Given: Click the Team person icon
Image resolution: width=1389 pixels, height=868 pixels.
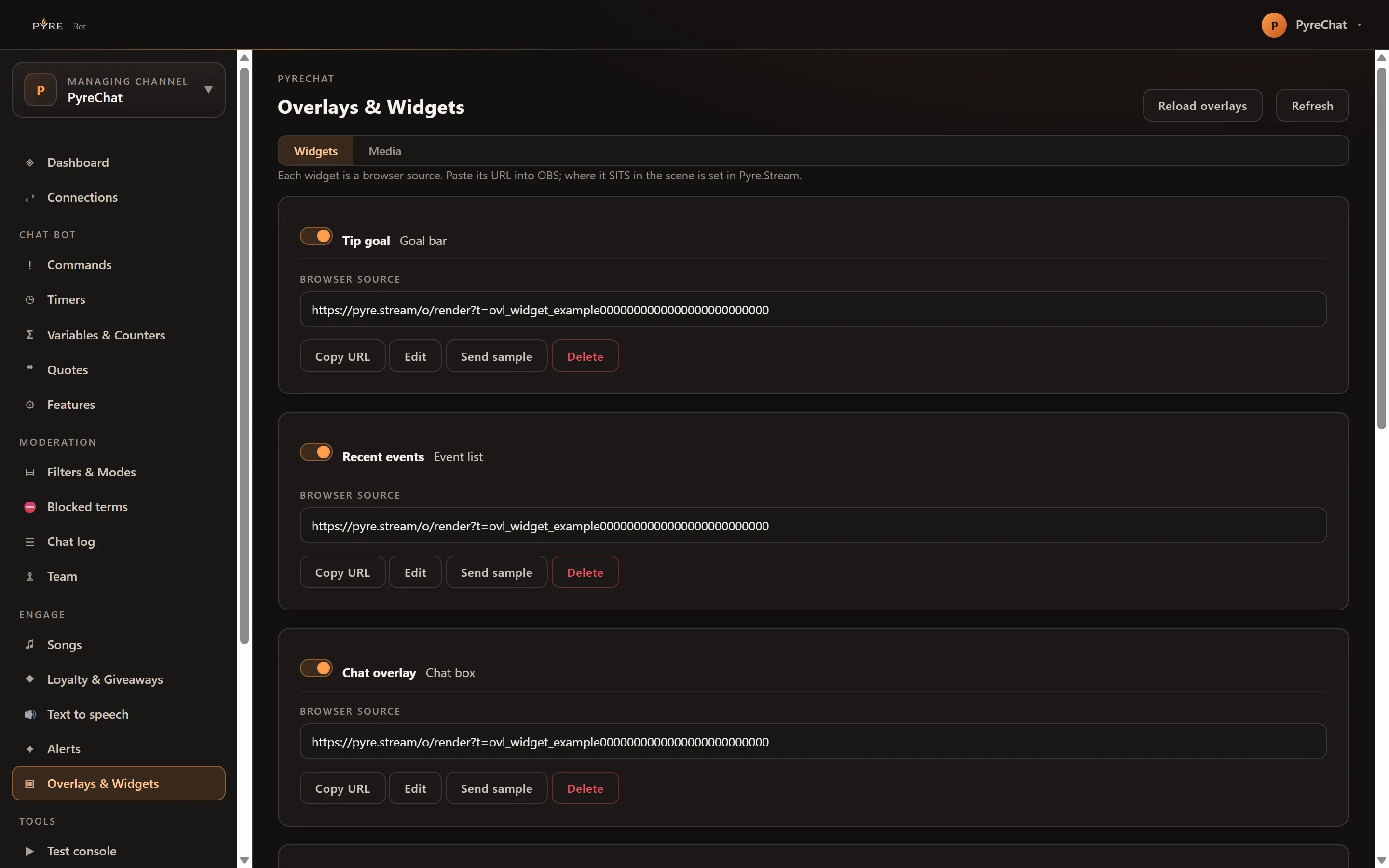Looking at the screenshot, I should 30,576.
